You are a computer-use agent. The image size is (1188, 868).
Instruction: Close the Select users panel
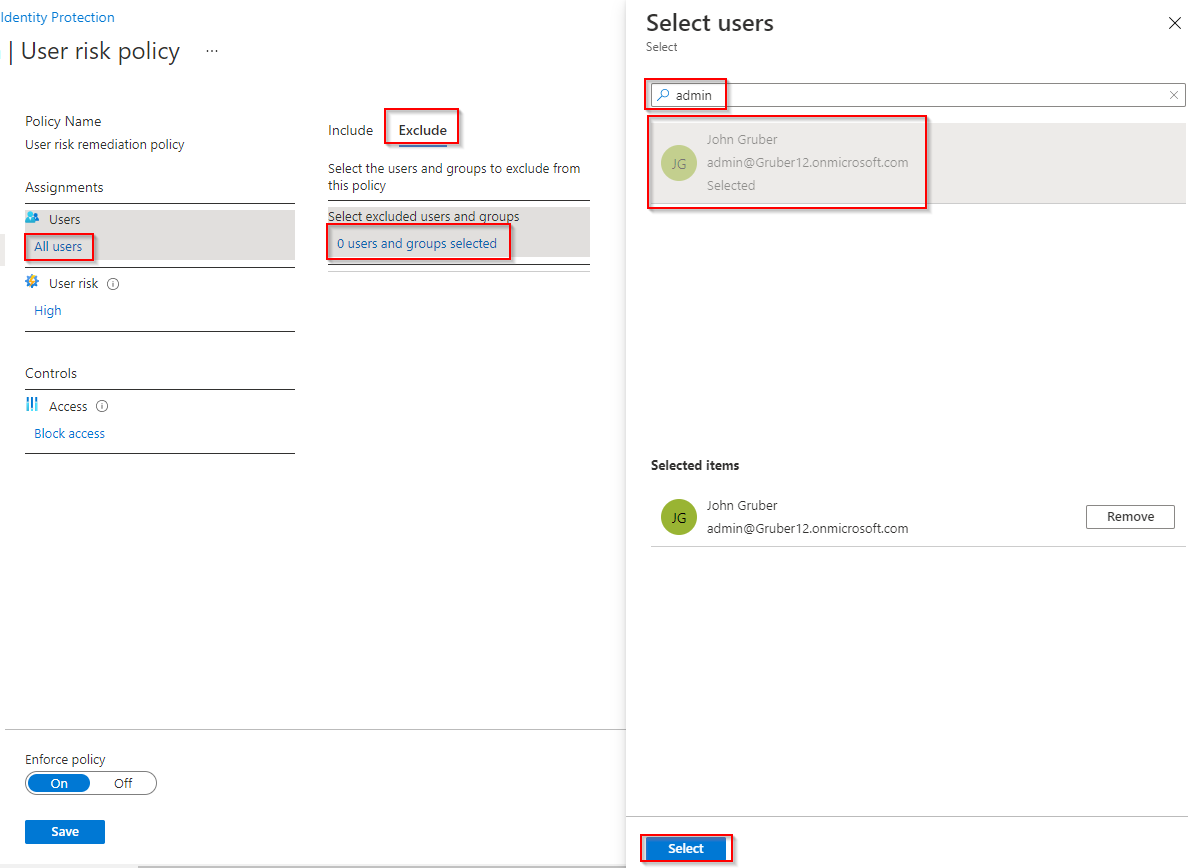point(1175,23)
